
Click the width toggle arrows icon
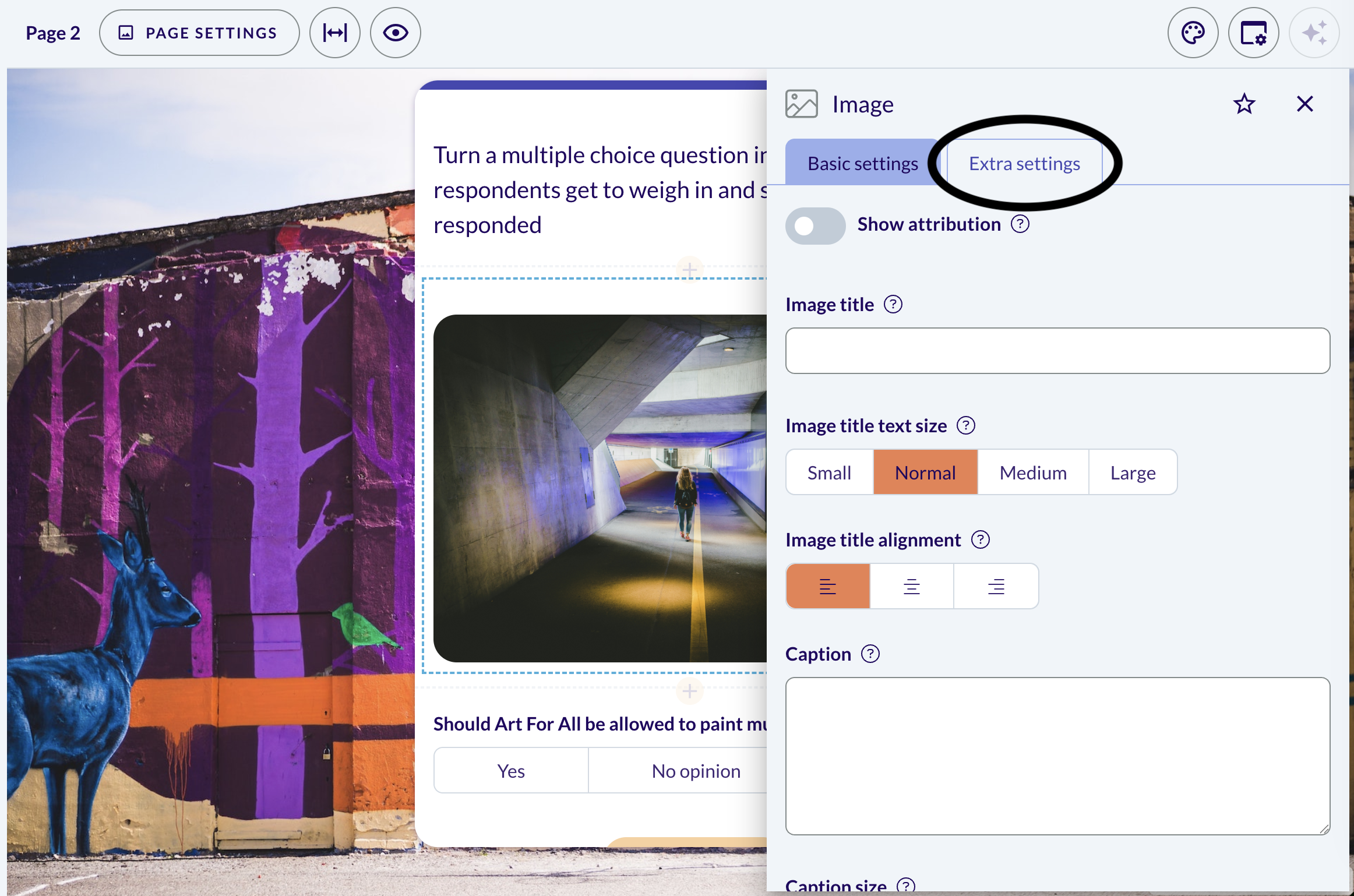(335, 33)
